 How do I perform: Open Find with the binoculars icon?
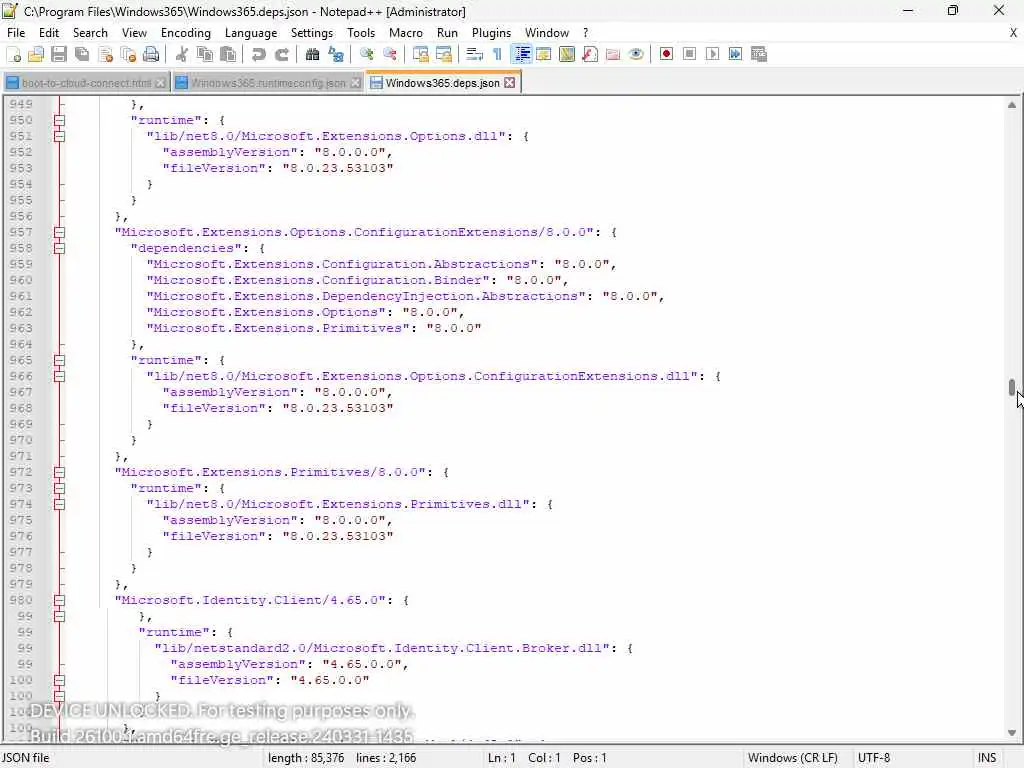[x=312, y=54]
